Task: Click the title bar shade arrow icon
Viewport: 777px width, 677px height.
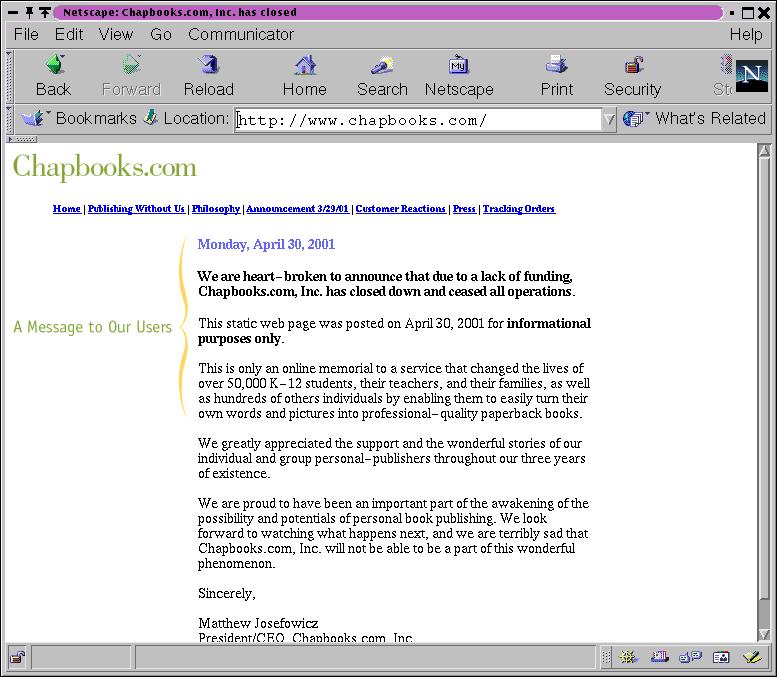Action: pyautogui.click(x=45, y=12)
